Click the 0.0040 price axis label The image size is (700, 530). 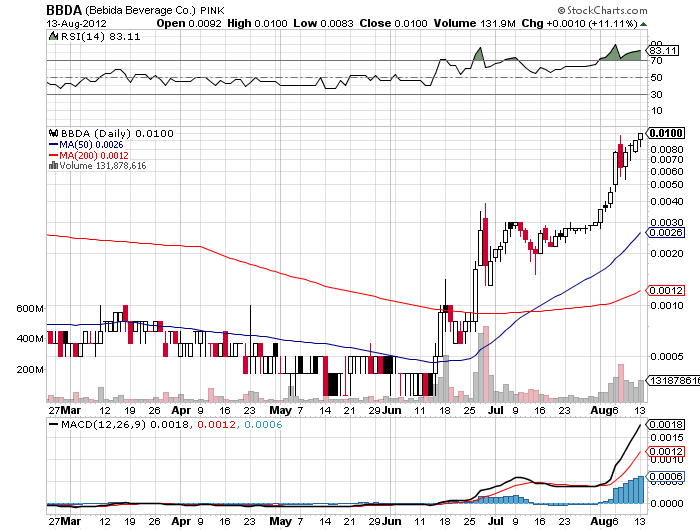pos(667,202)
